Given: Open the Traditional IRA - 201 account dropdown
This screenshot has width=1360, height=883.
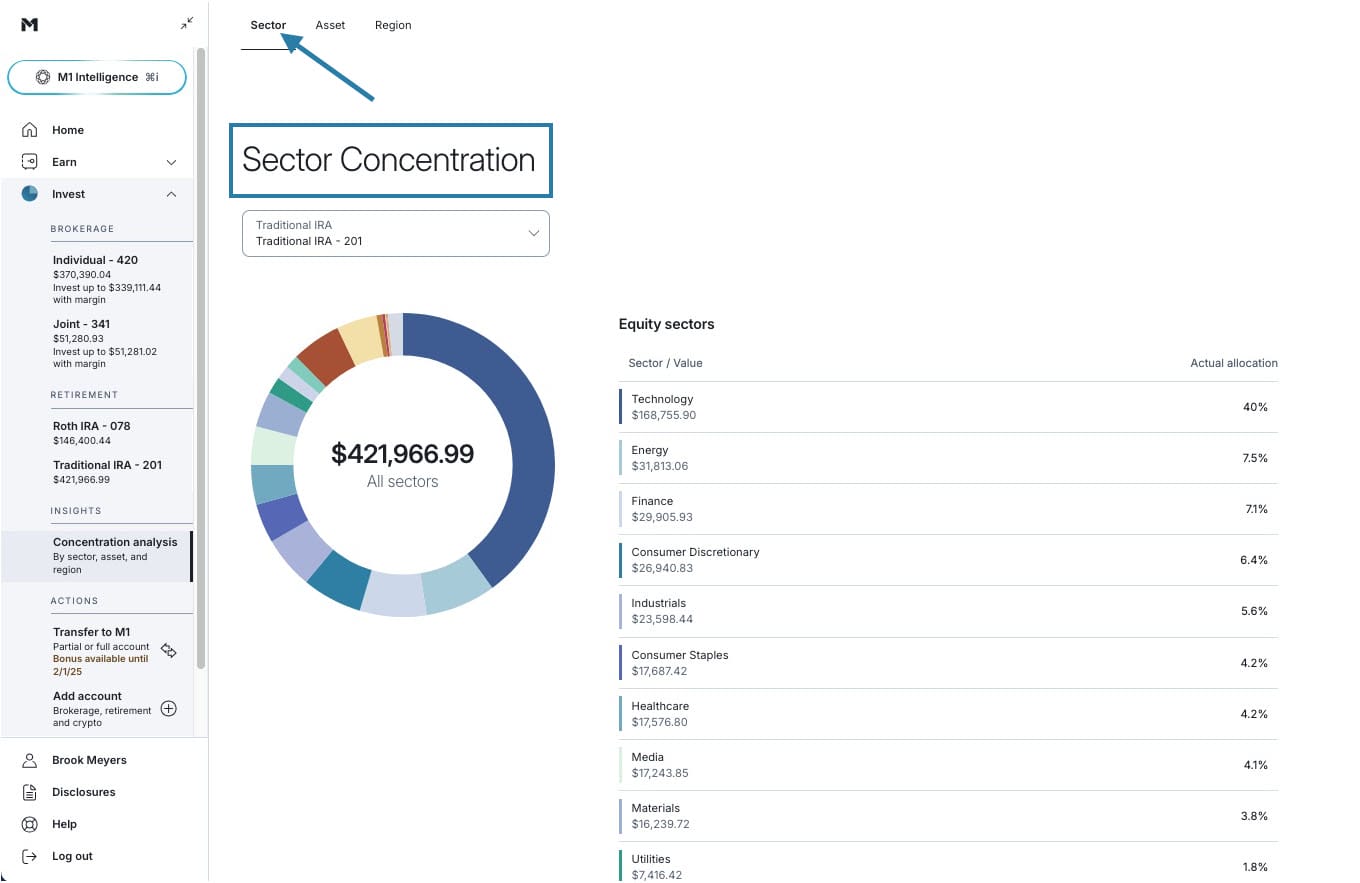Looking at the screenshot, I should coord(395,233).
